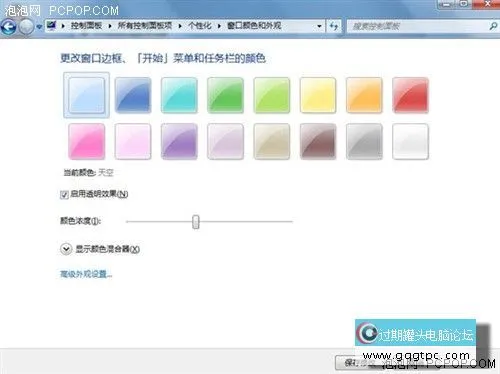Choose the gray slate color swatch
500x374 pixels.
pos(364,141)
